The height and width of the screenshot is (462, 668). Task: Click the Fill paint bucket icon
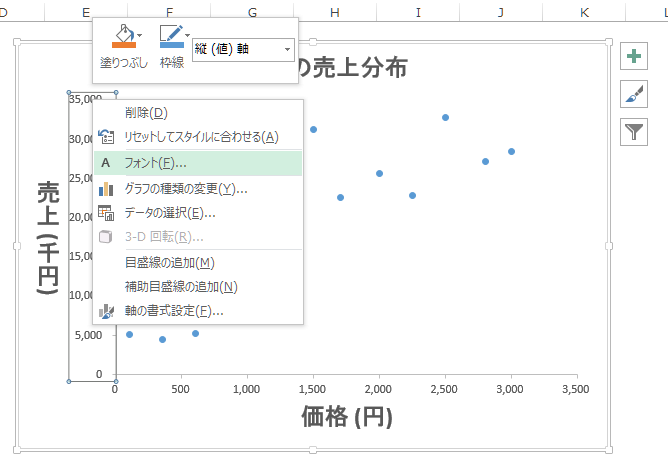(x=124, y=36)
